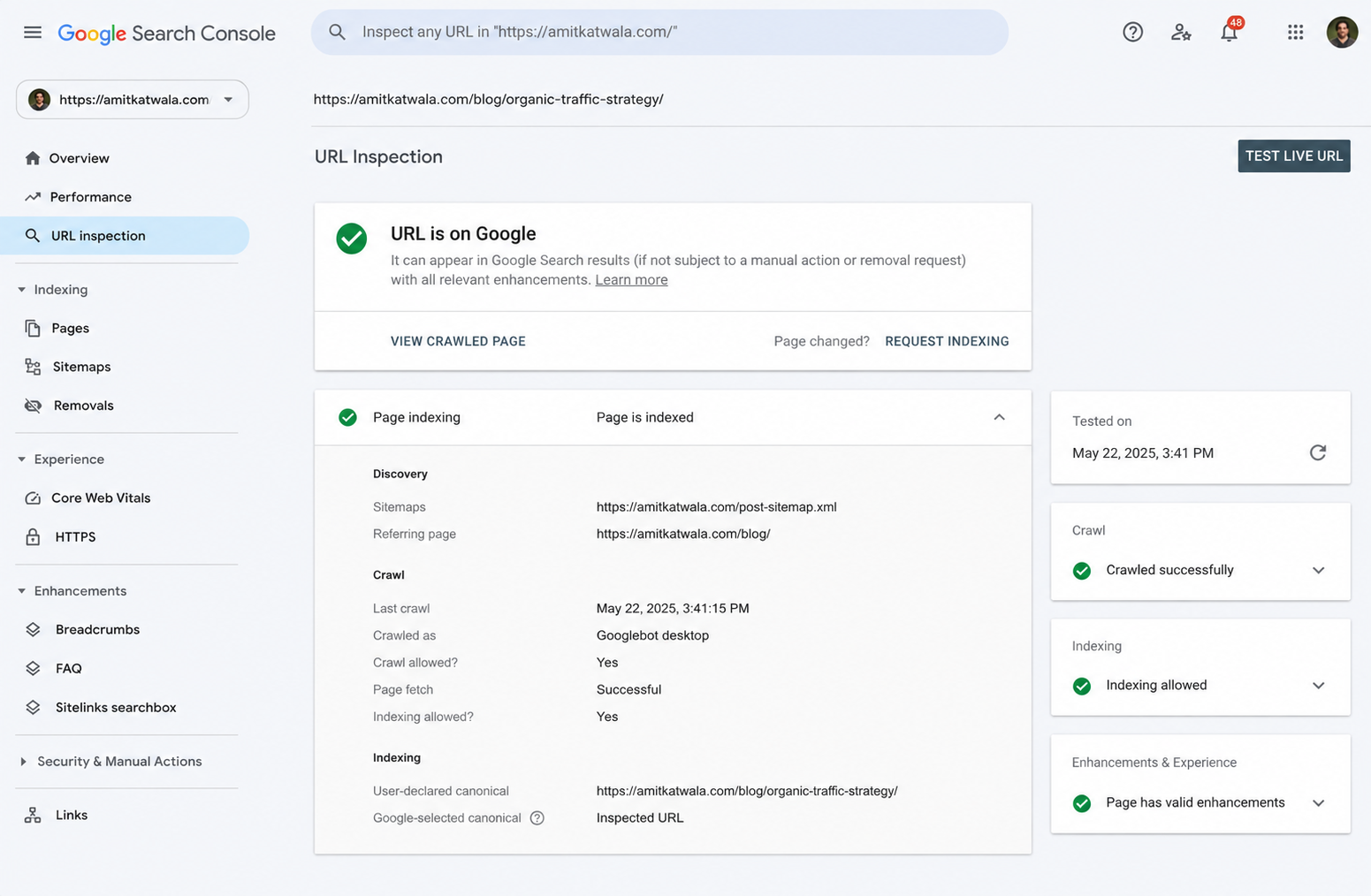Click 'Googlebot desktop' value
Image resolution: width=1371 pixels, height=896 pixels.
[652, 635]
